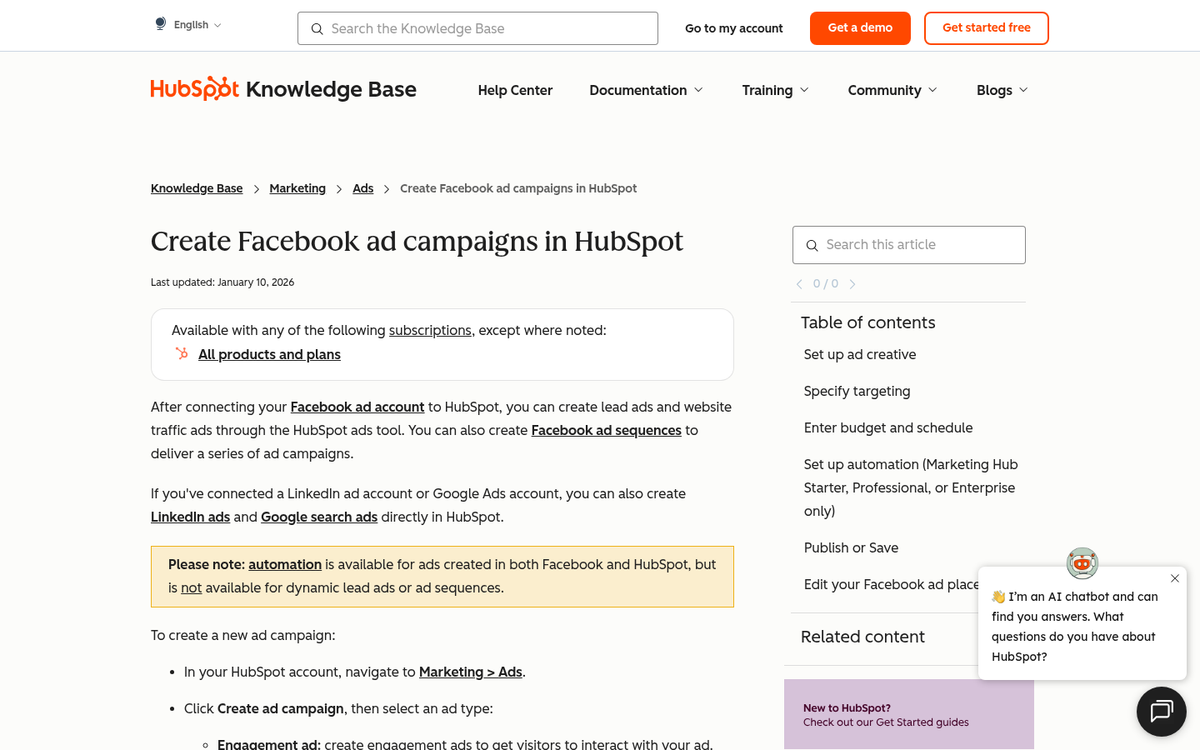
Task: Click the previous-match arrow beside 0 / 0
Action: pyautogui.click(x=799, y=284)
